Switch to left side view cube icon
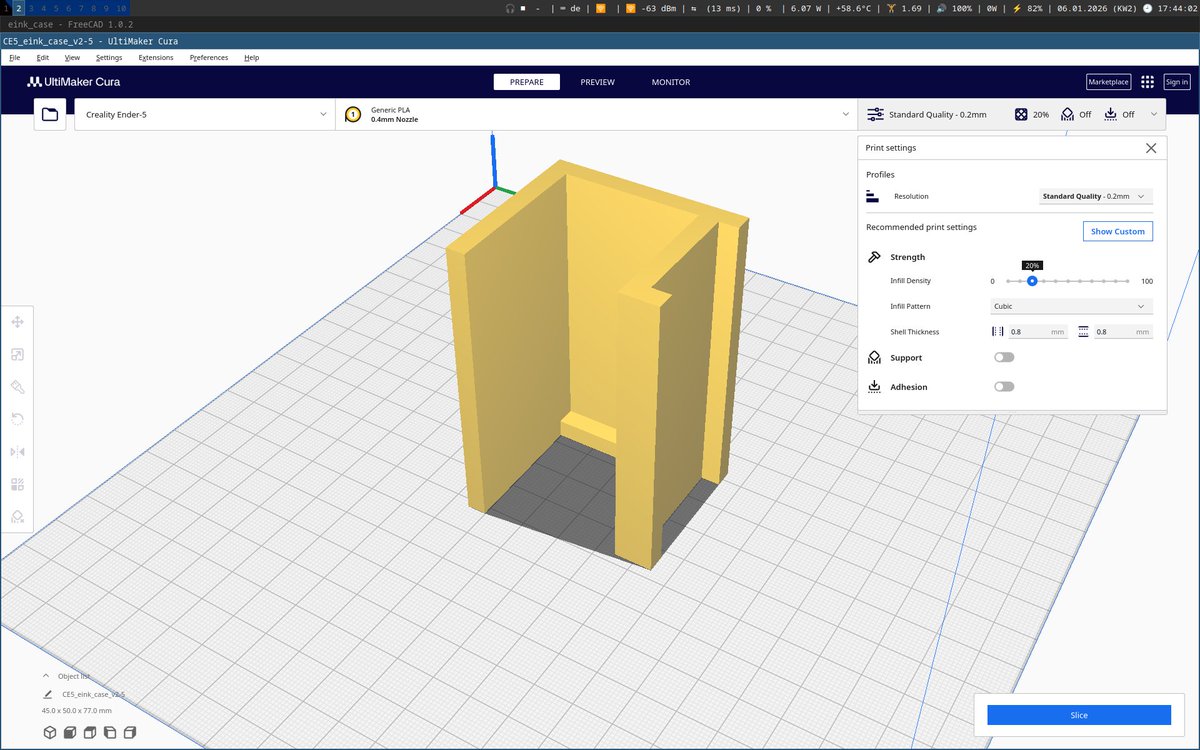This screenshot has height=750, width=1200. point(109,733)
